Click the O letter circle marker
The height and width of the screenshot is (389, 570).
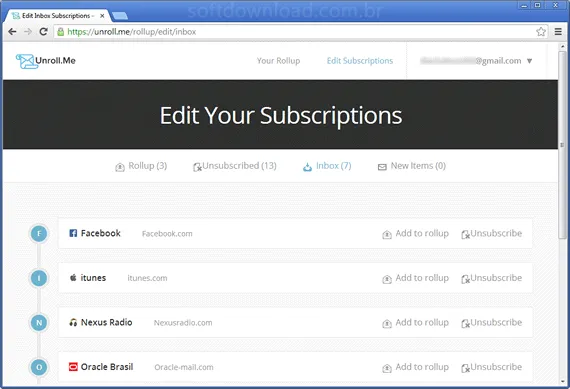click(x=39, y=367)
